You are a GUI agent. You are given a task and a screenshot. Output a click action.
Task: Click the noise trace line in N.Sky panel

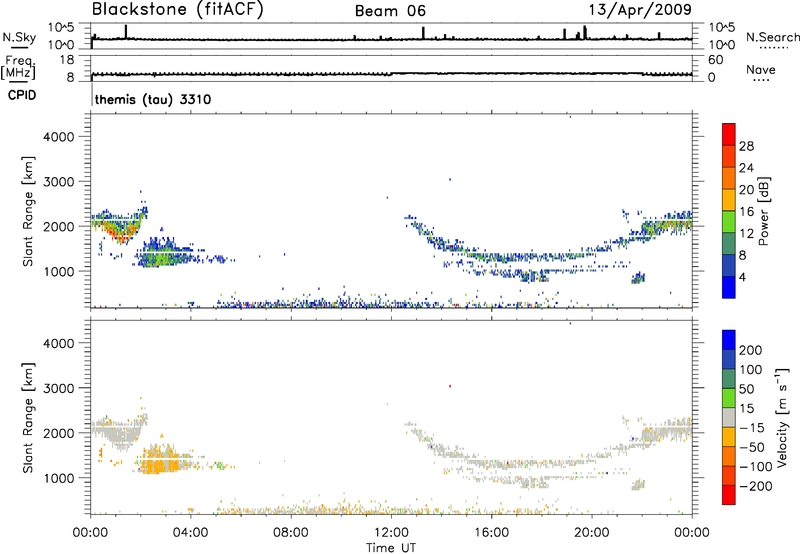pyautogui.click(x=391, y=39)
